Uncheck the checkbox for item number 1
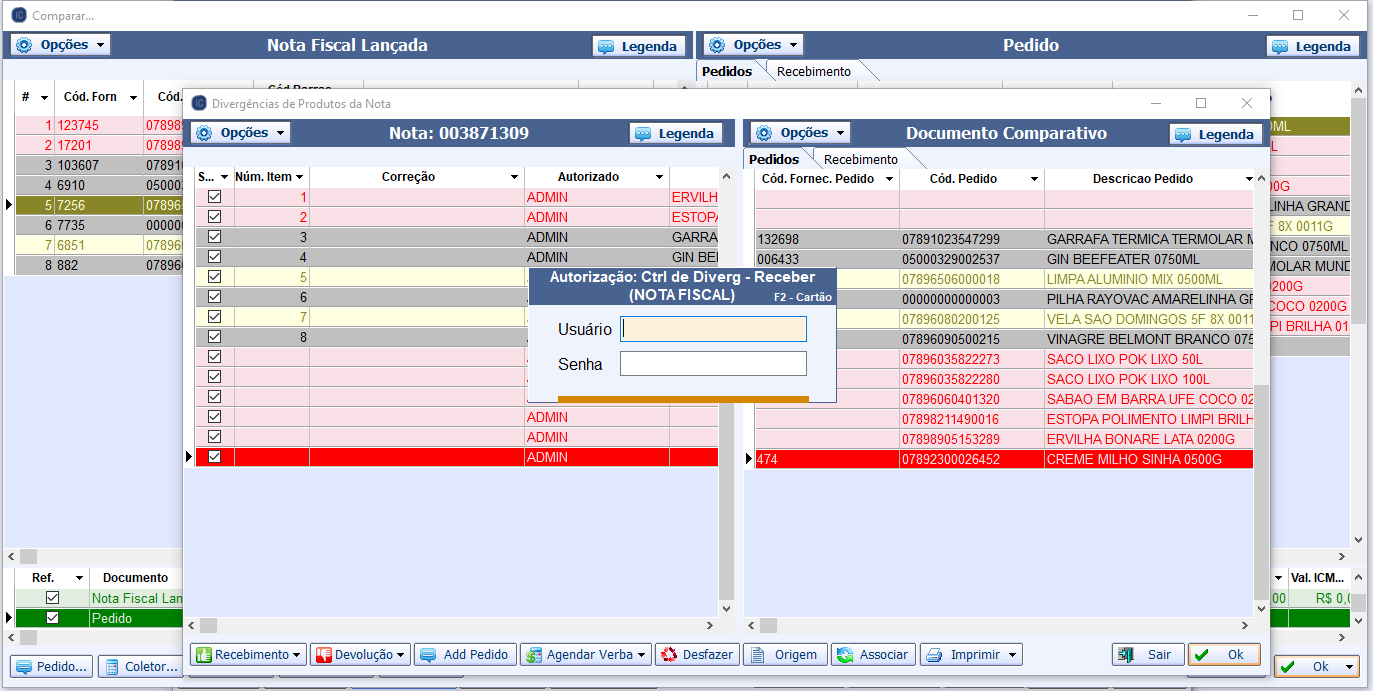This screenshot has width=1373, height=691. coord(214,197)
